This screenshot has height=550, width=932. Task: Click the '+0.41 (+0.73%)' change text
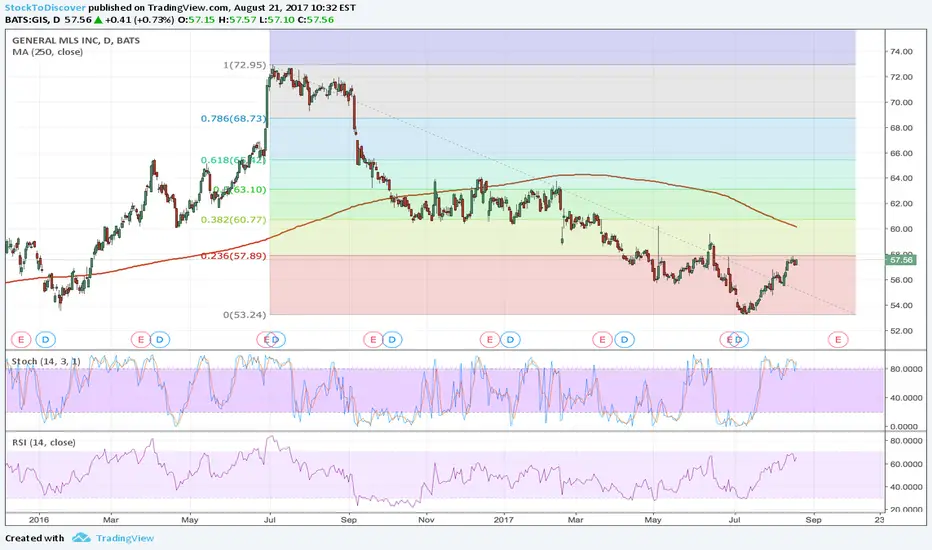pos(140,20)
